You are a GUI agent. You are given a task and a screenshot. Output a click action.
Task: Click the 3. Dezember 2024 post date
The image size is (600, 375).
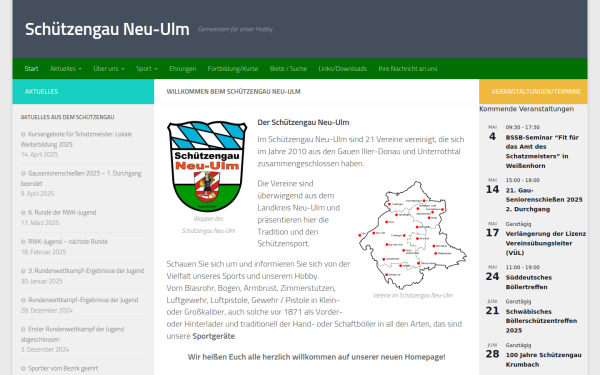(45, 349)
